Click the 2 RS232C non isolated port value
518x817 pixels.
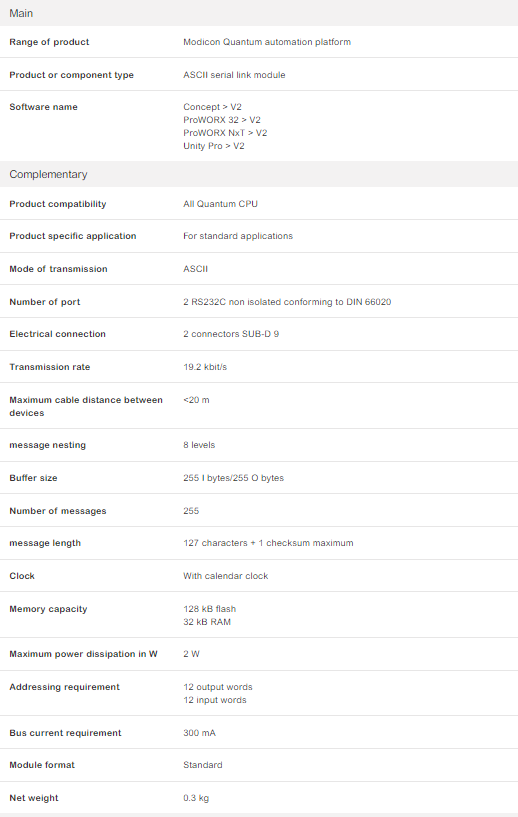[x=287, y=302]
